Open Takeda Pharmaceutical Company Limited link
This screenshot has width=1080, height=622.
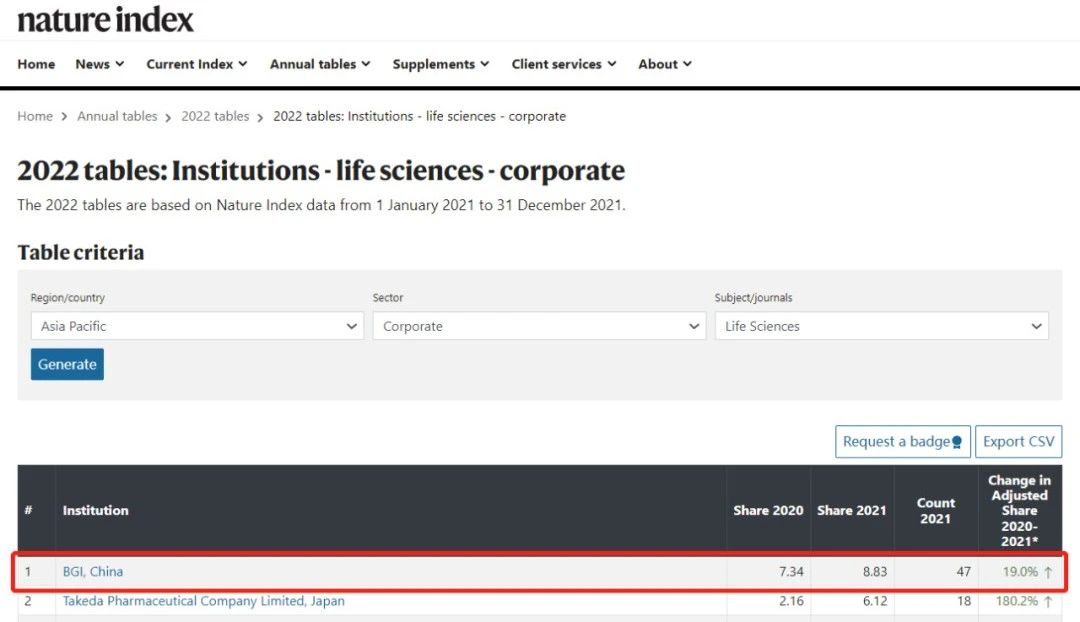(x=203, y=601)
